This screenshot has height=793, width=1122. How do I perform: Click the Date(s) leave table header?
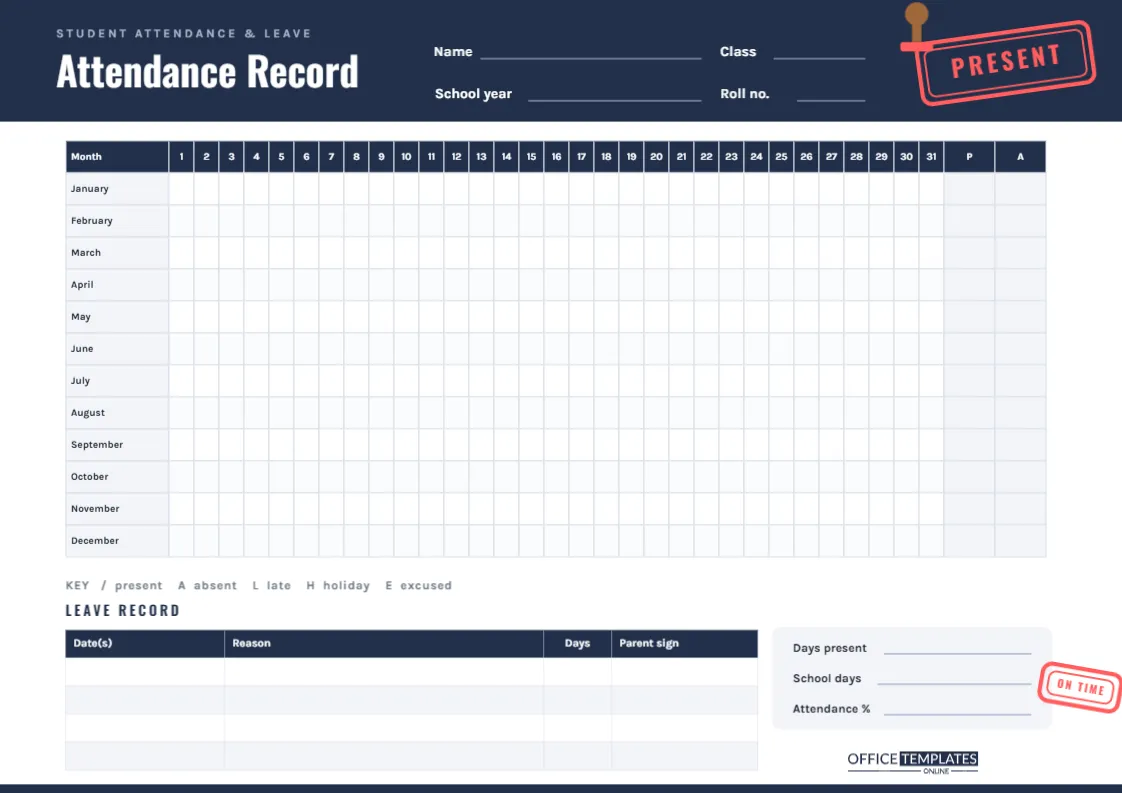pos(145,643)
